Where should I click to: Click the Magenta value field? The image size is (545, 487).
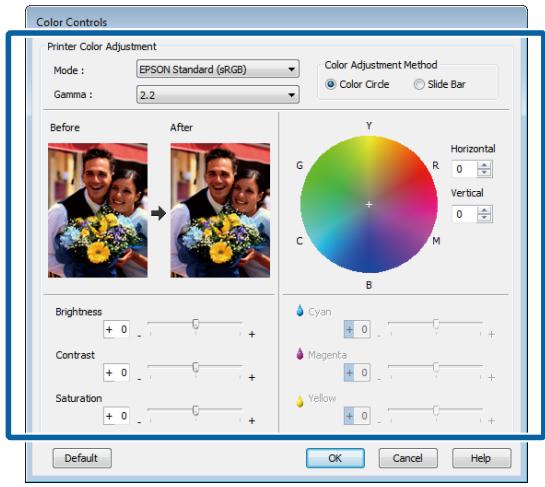coord(357,373)
